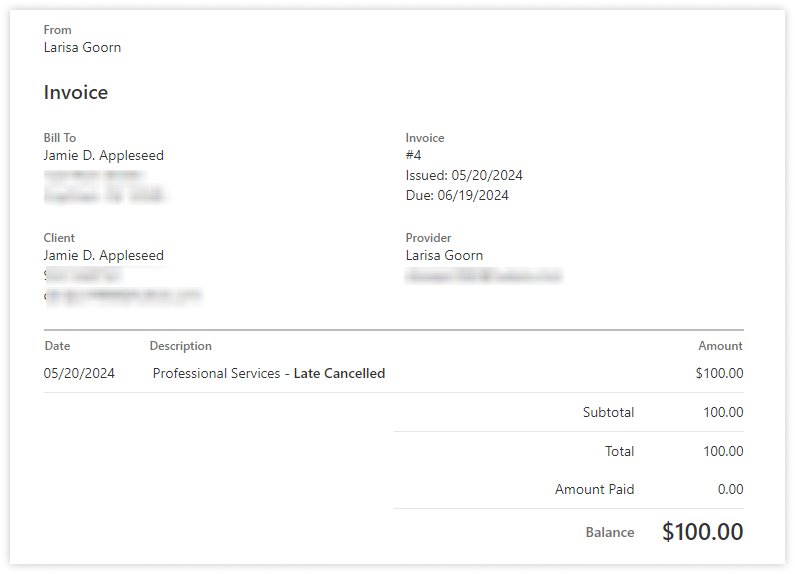The image size is (795, 574).
Task: Select the Due date 06/19/2024
Action: coord(473,196)
